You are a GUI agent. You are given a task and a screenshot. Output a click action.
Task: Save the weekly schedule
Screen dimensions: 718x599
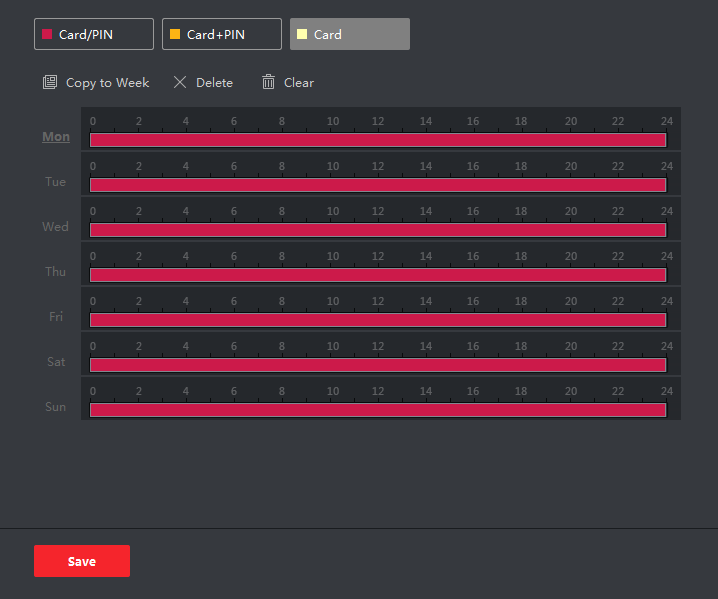click(82, 561)
